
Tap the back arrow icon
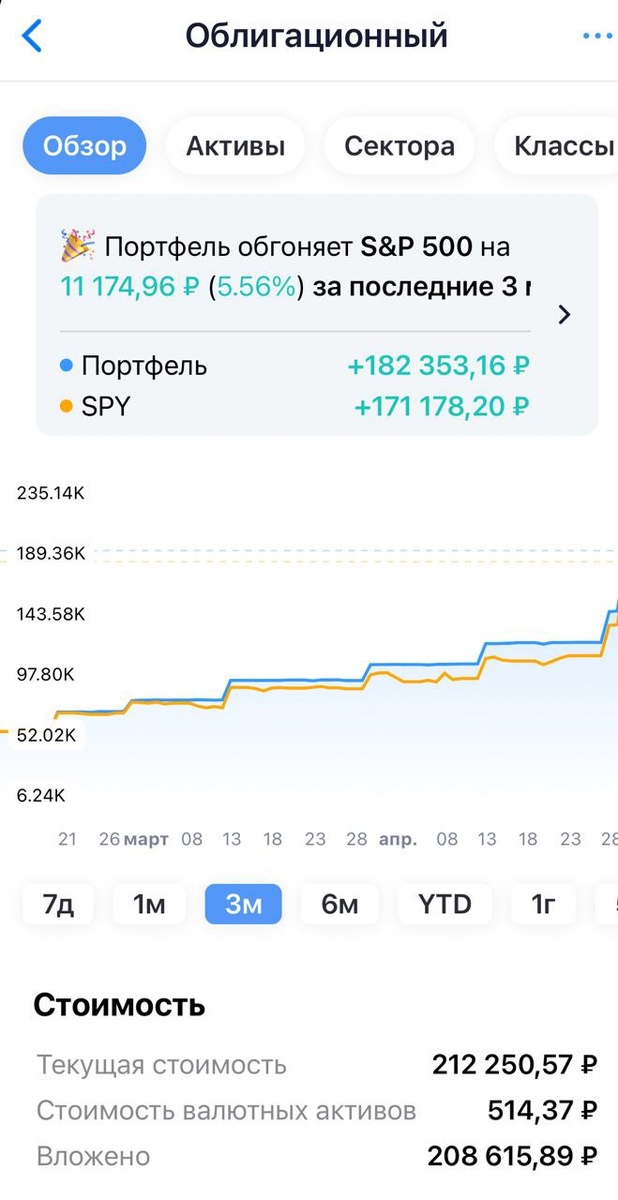tap(33, 37)
